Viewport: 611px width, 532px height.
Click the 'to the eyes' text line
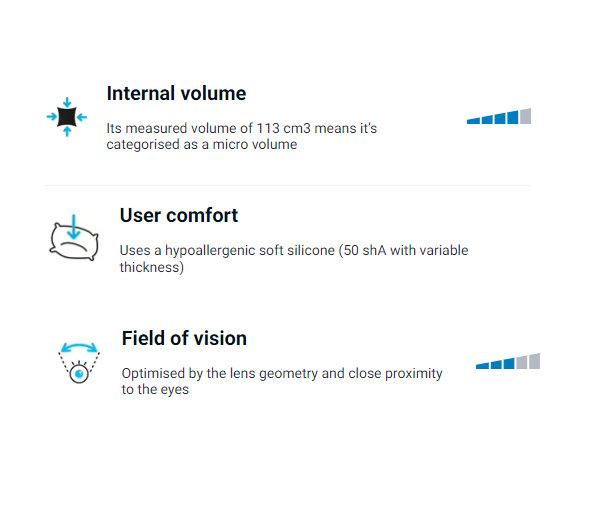(x=155, y=389)
